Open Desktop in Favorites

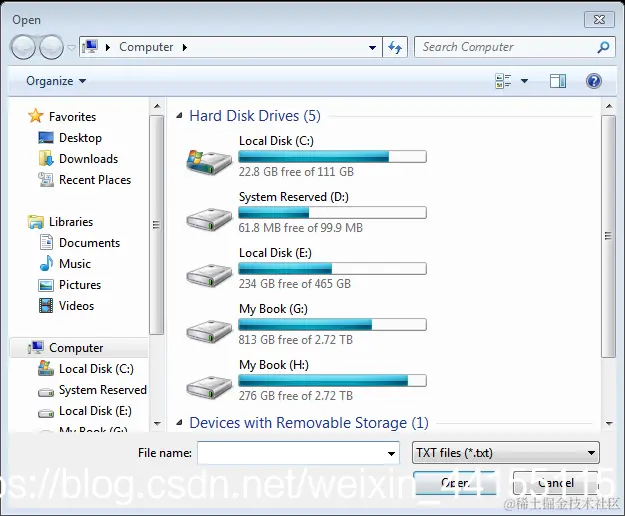pyautogui.click(x=70, y=138)
